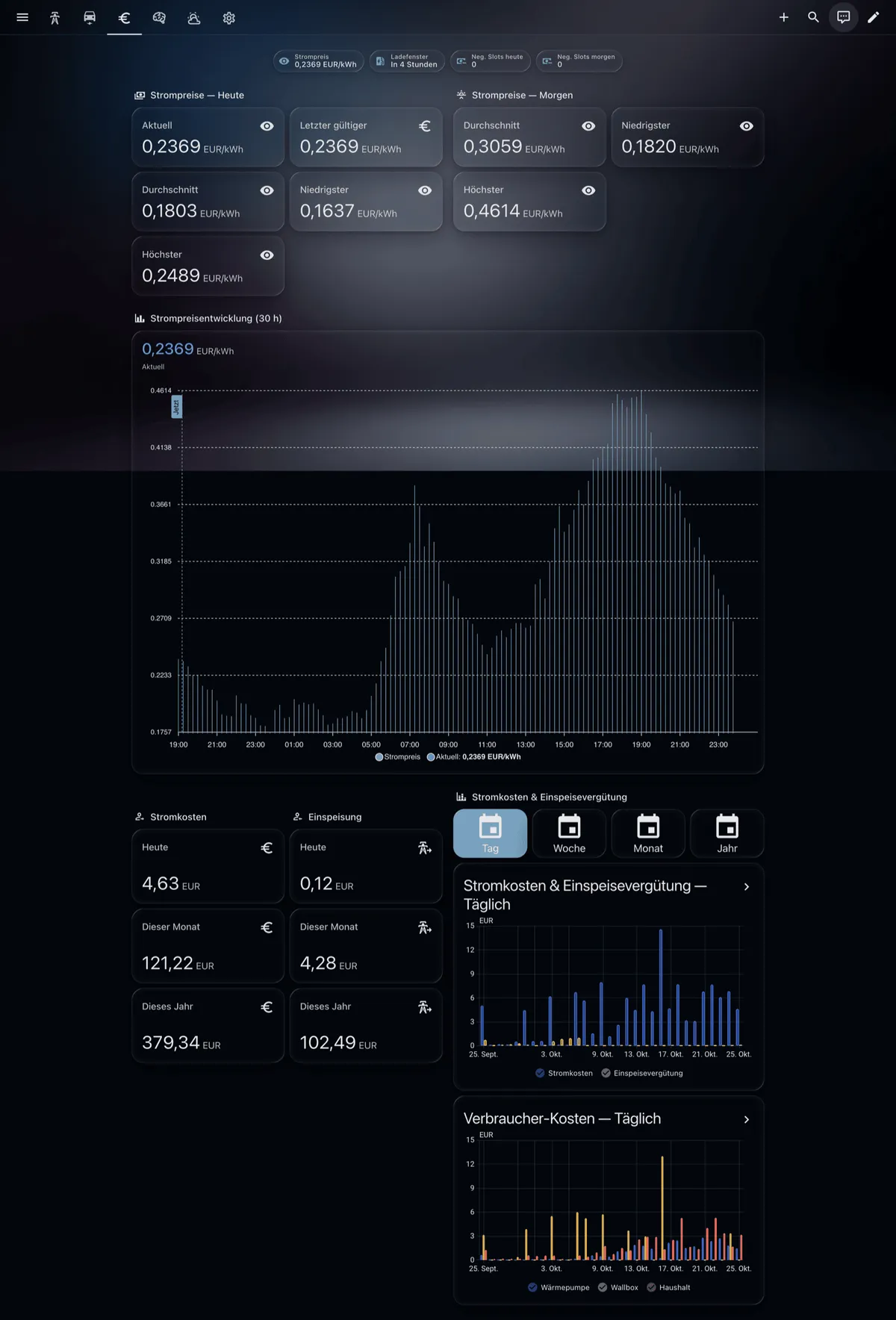Open the 121,22 EUR monthly cost value

point(178,964)
